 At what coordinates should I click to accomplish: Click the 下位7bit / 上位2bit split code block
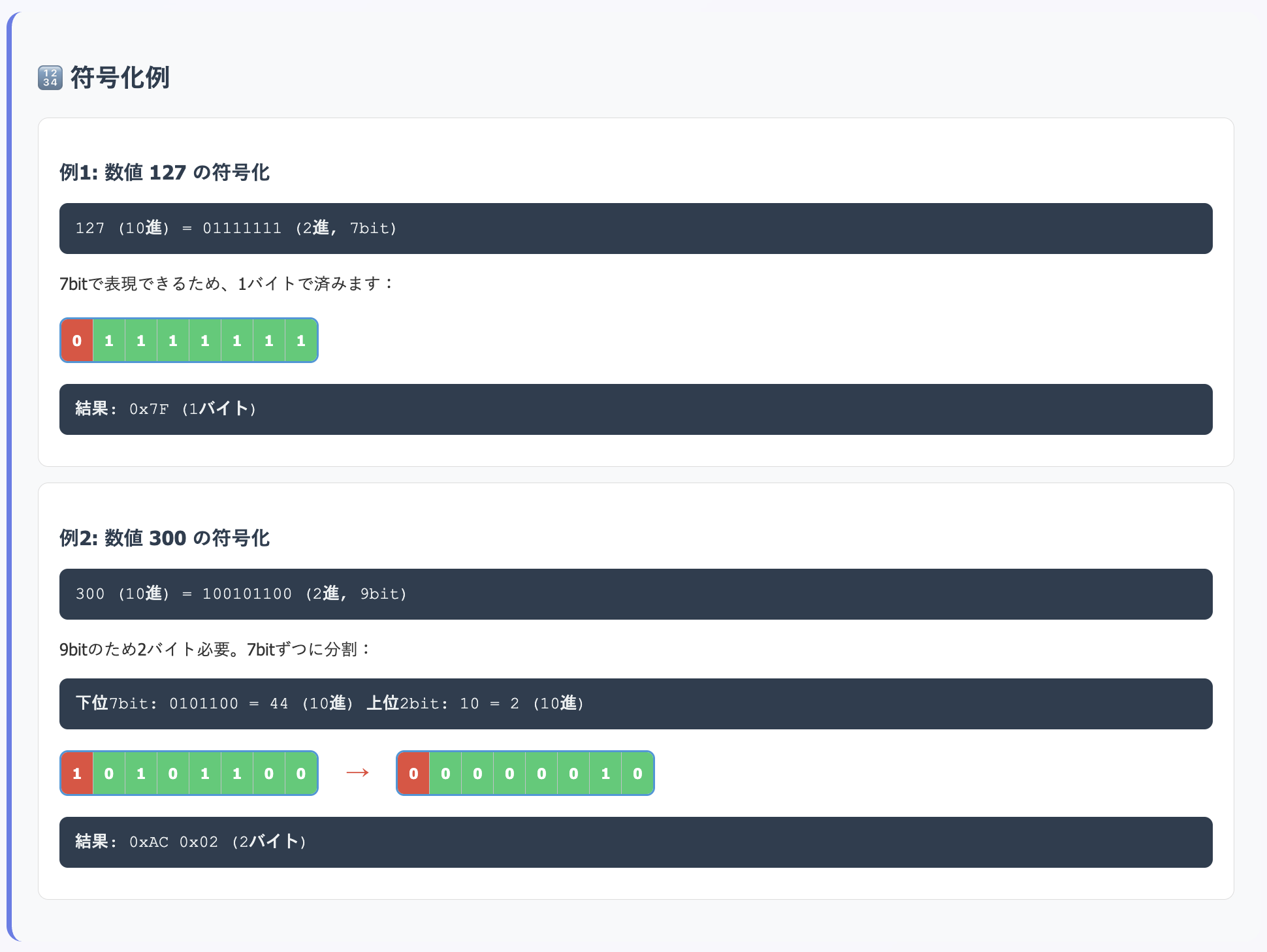coord(635,704)
